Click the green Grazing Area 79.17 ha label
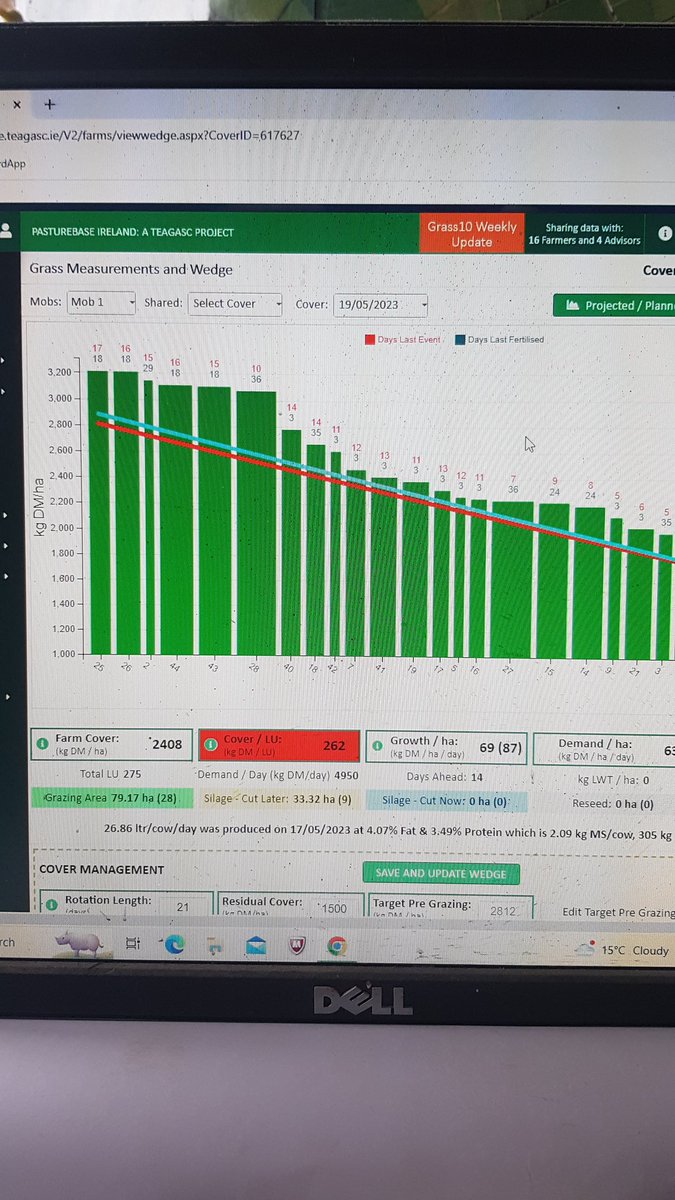The image size is (675, 1200). pos(111,798)
